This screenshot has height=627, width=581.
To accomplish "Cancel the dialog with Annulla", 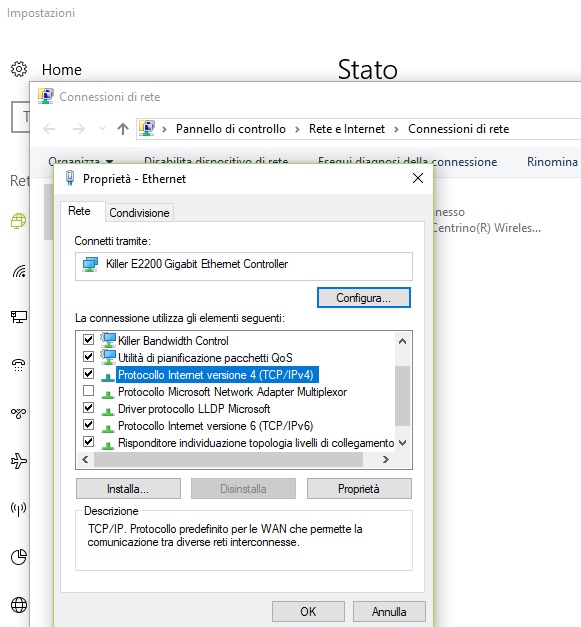I will coord(389,611).
